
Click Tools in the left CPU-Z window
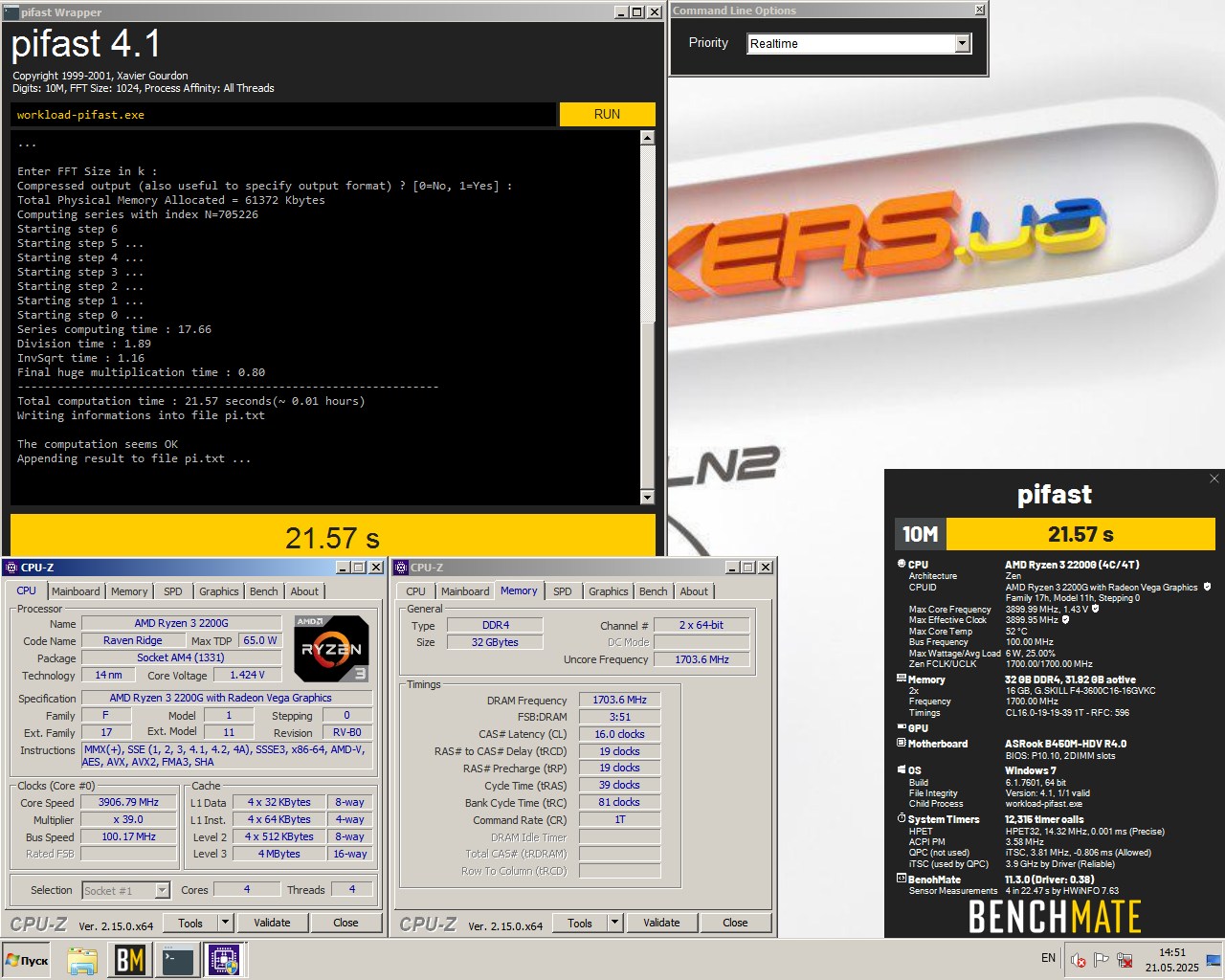(190, 923)
